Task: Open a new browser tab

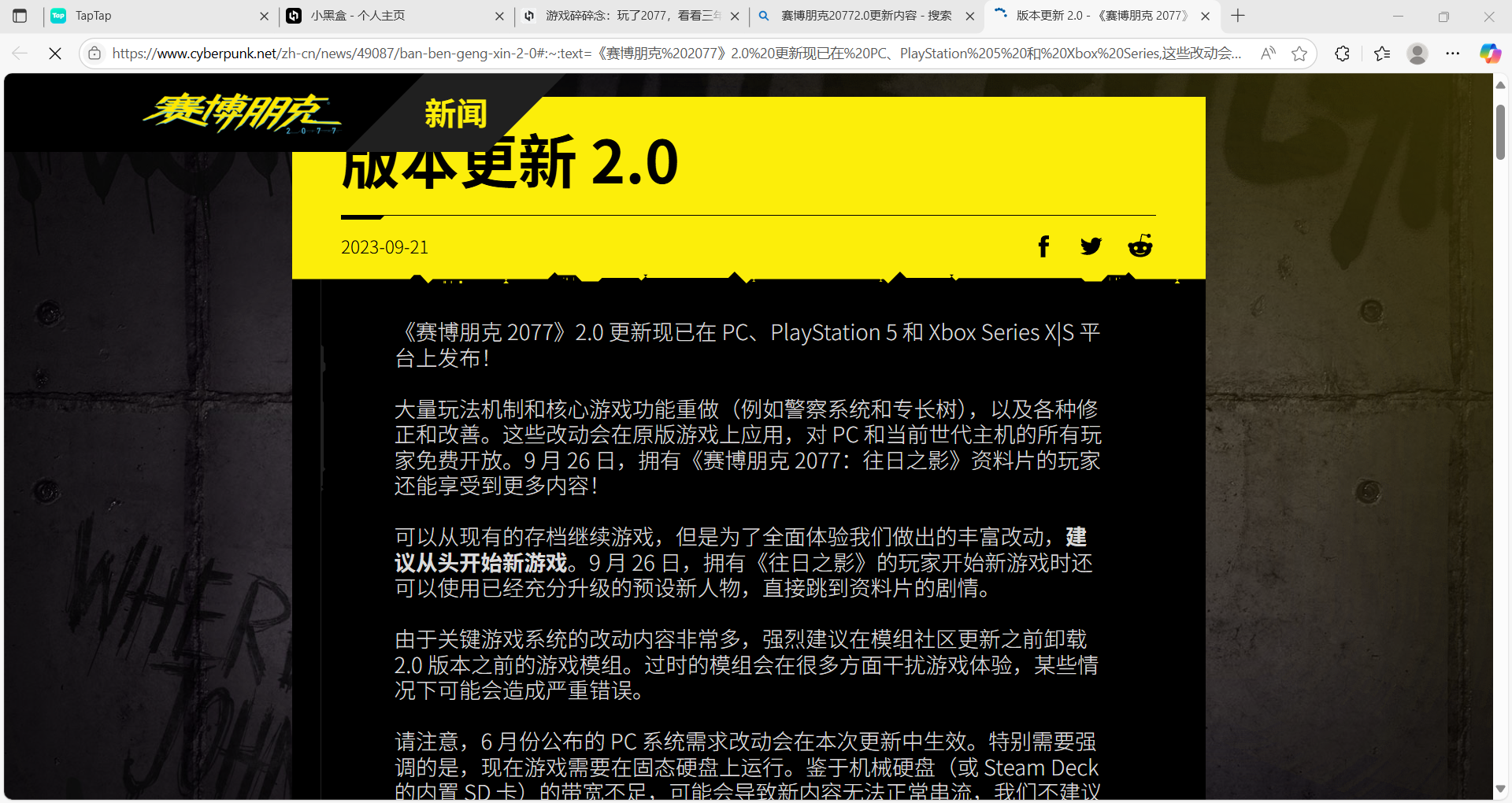Action: (x=1238, y=16)
